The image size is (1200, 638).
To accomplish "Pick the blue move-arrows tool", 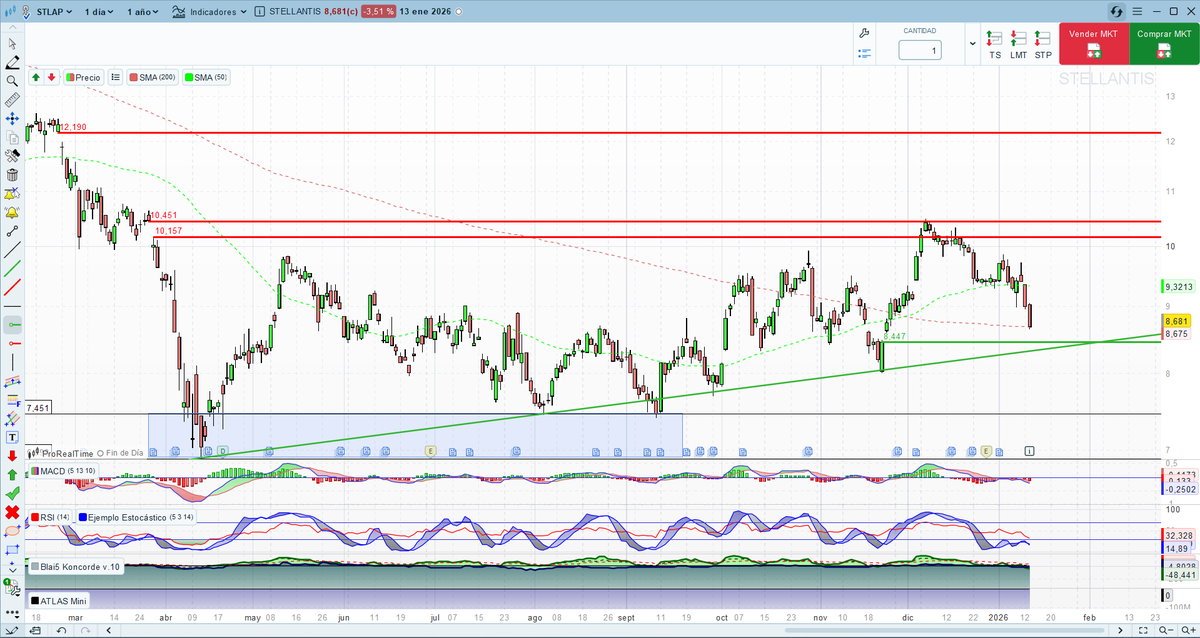I will [12, 118].
